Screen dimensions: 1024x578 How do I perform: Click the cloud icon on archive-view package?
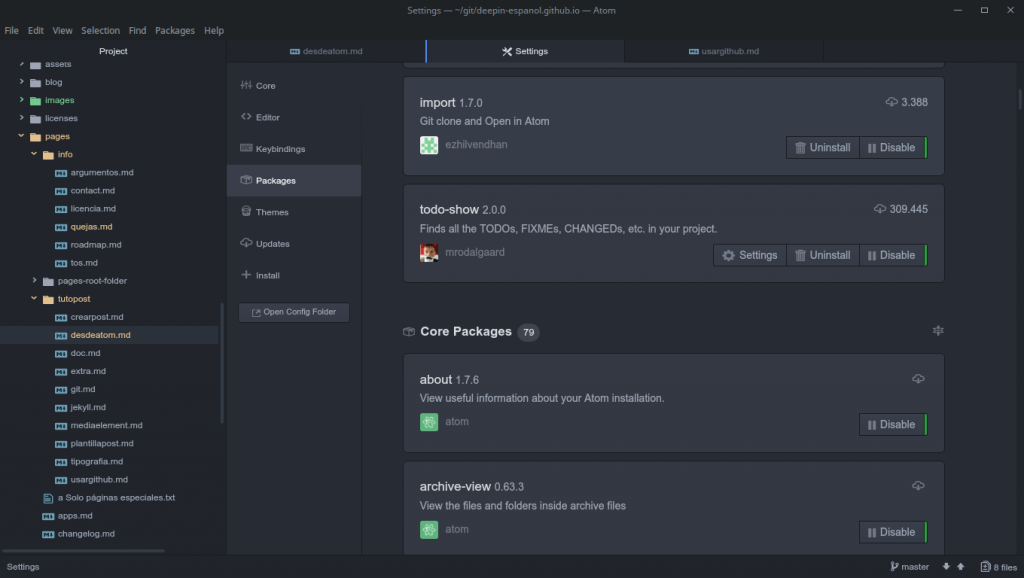[x=918, y=486]
